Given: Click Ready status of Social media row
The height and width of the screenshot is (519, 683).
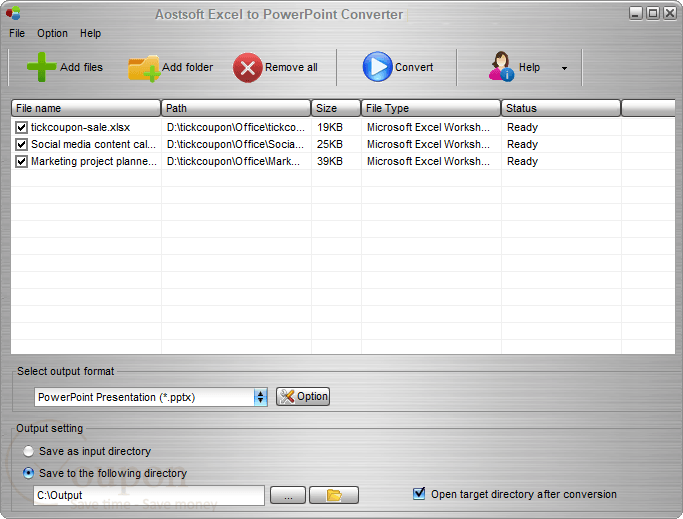Looking at the screenshot, I should [x=522, y=144].
